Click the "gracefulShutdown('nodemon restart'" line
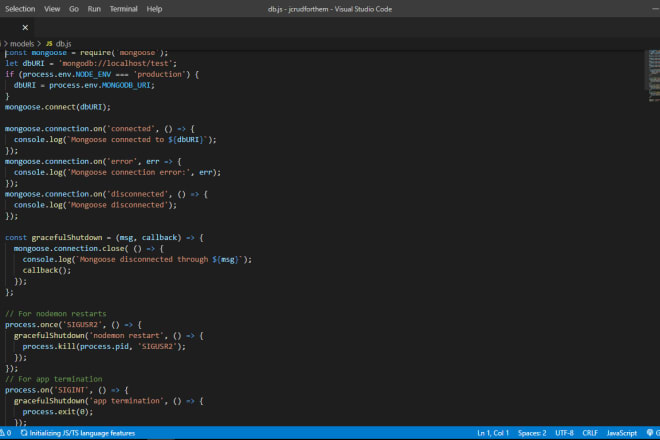660x440 pixels. coord(109,336)
